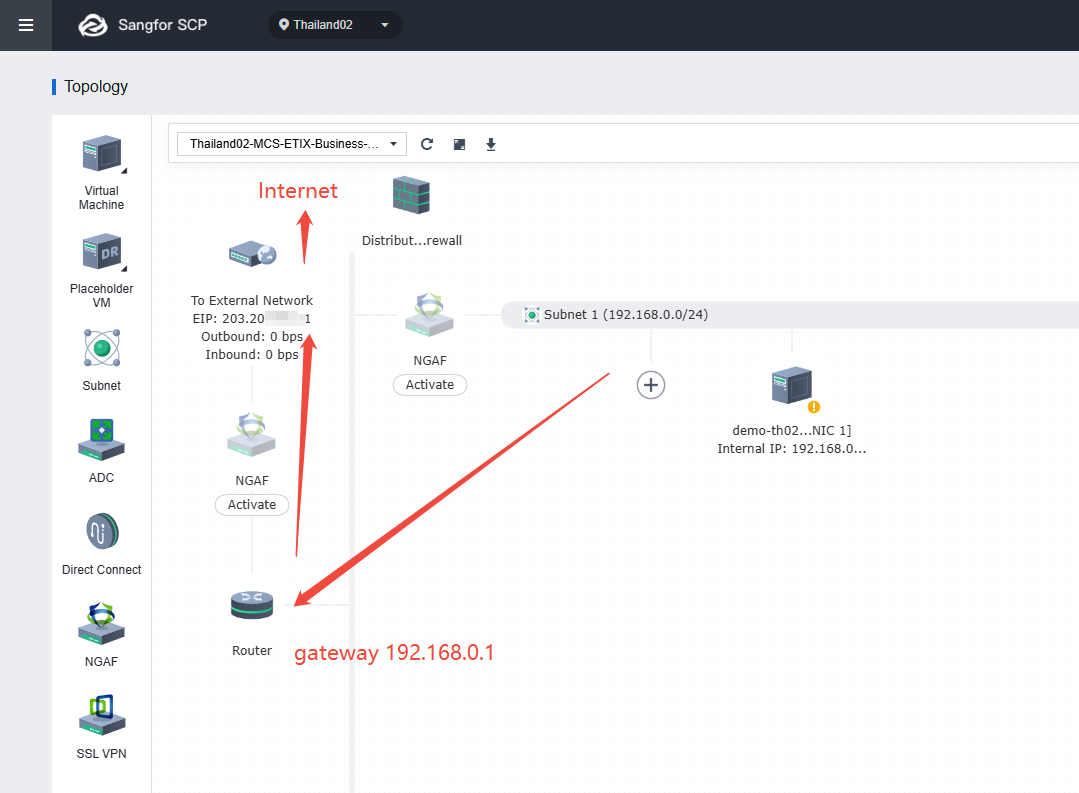This screenshot has height=793, width=1079.
Task: Click the NGAF node beside Subnet 1
Action: (429, 315)
